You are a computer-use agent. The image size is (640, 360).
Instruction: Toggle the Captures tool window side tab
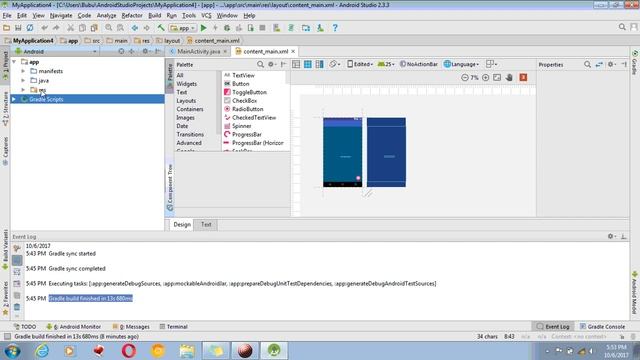point(5,151)
